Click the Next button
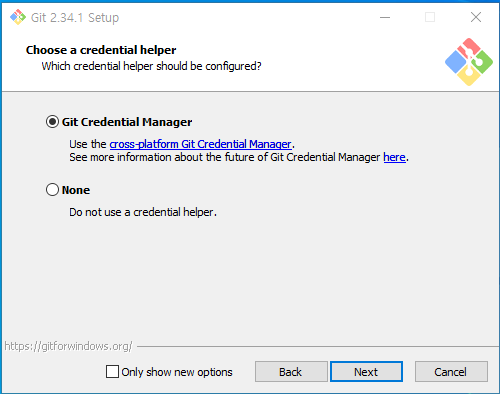Viewport: 500px width, 394px height. pyautogui.click(x=366, y=372)
